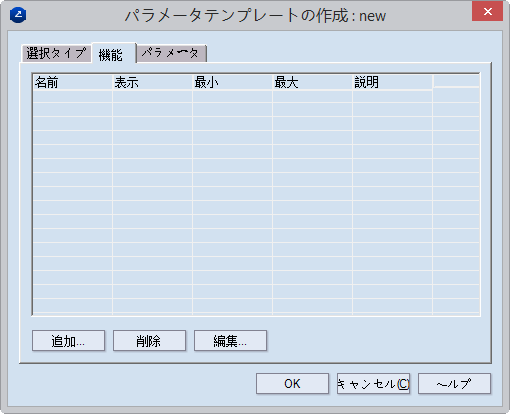Click the blank header right of 説明
Screen dimensions: 510x414
(456, 81)
